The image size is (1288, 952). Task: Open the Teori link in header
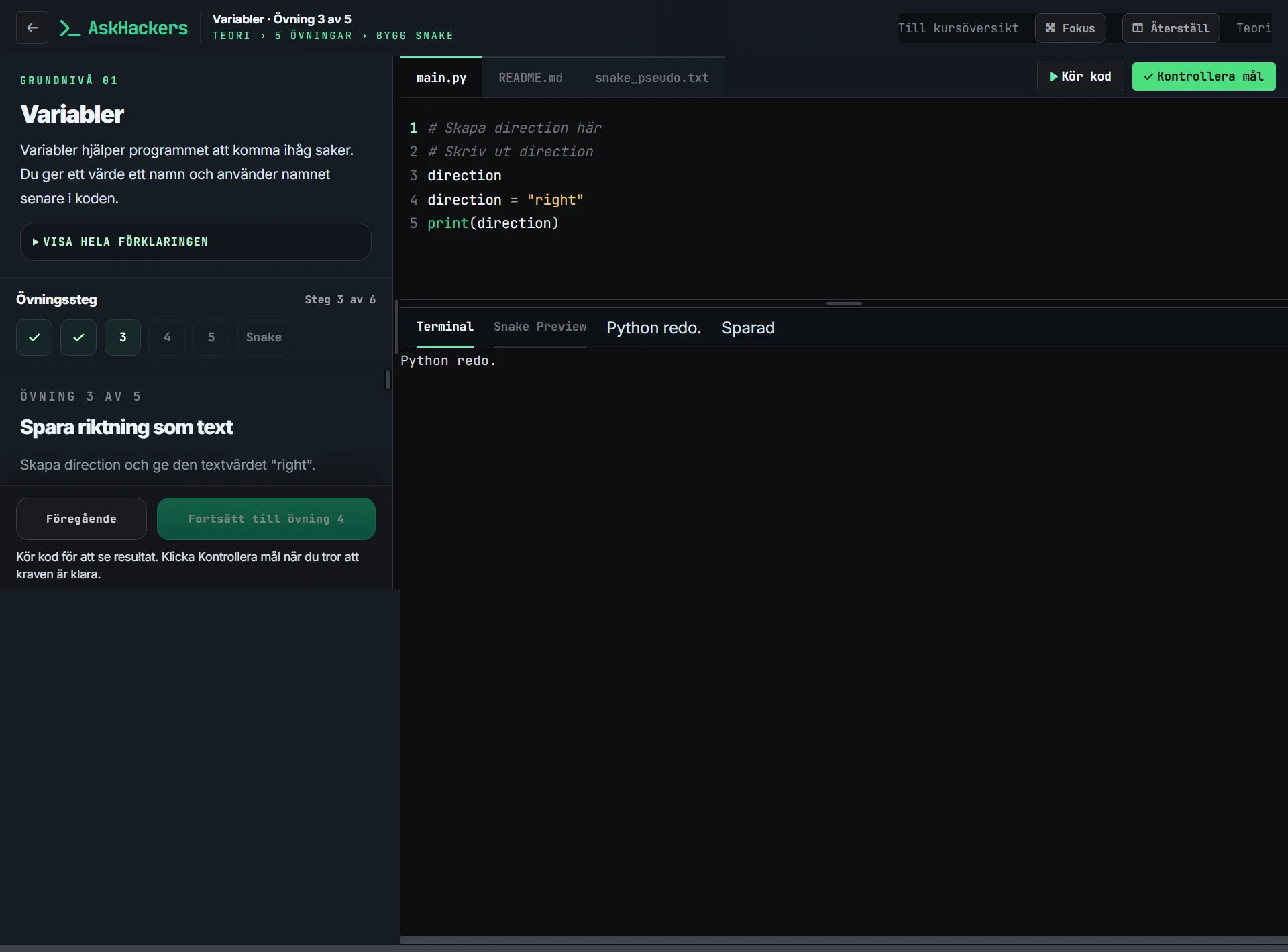(1253, 28)
